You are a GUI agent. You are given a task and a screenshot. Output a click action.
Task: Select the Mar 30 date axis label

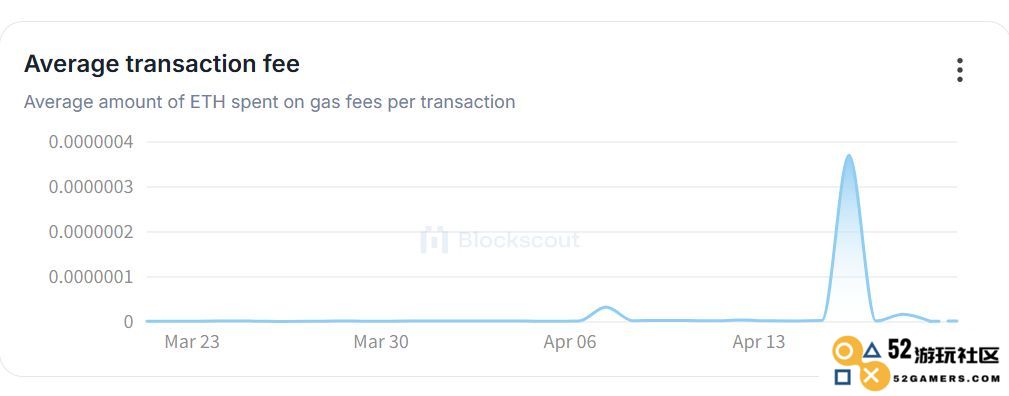[x=381, y=342]
